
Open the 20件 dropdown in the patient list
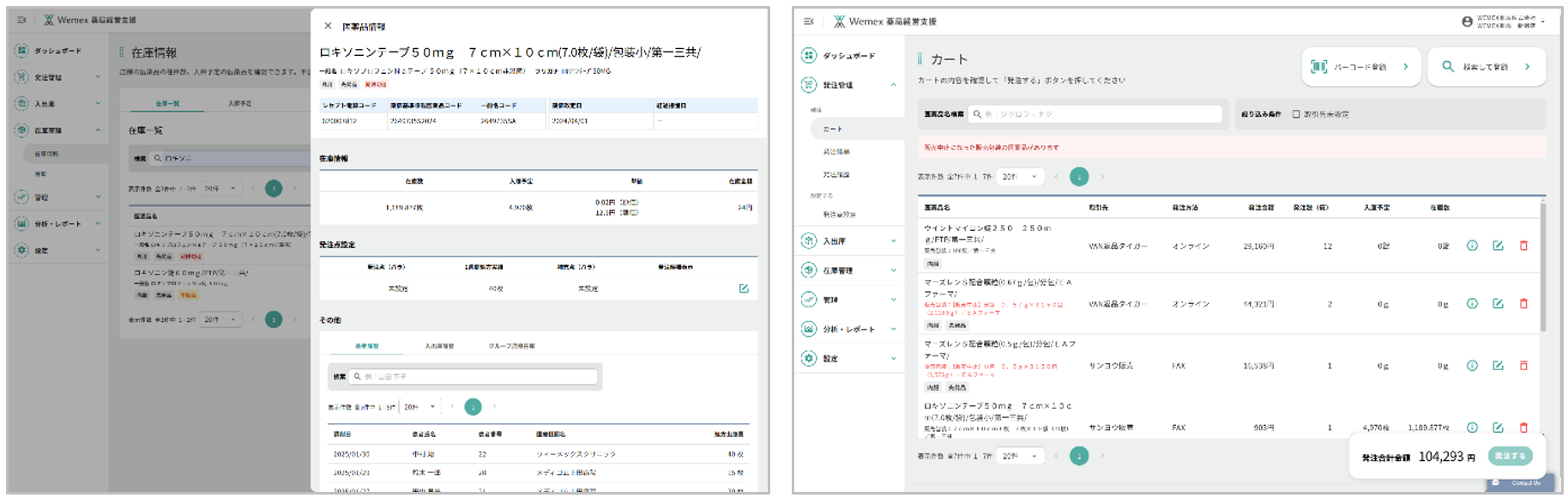click(x=420, y=407)
